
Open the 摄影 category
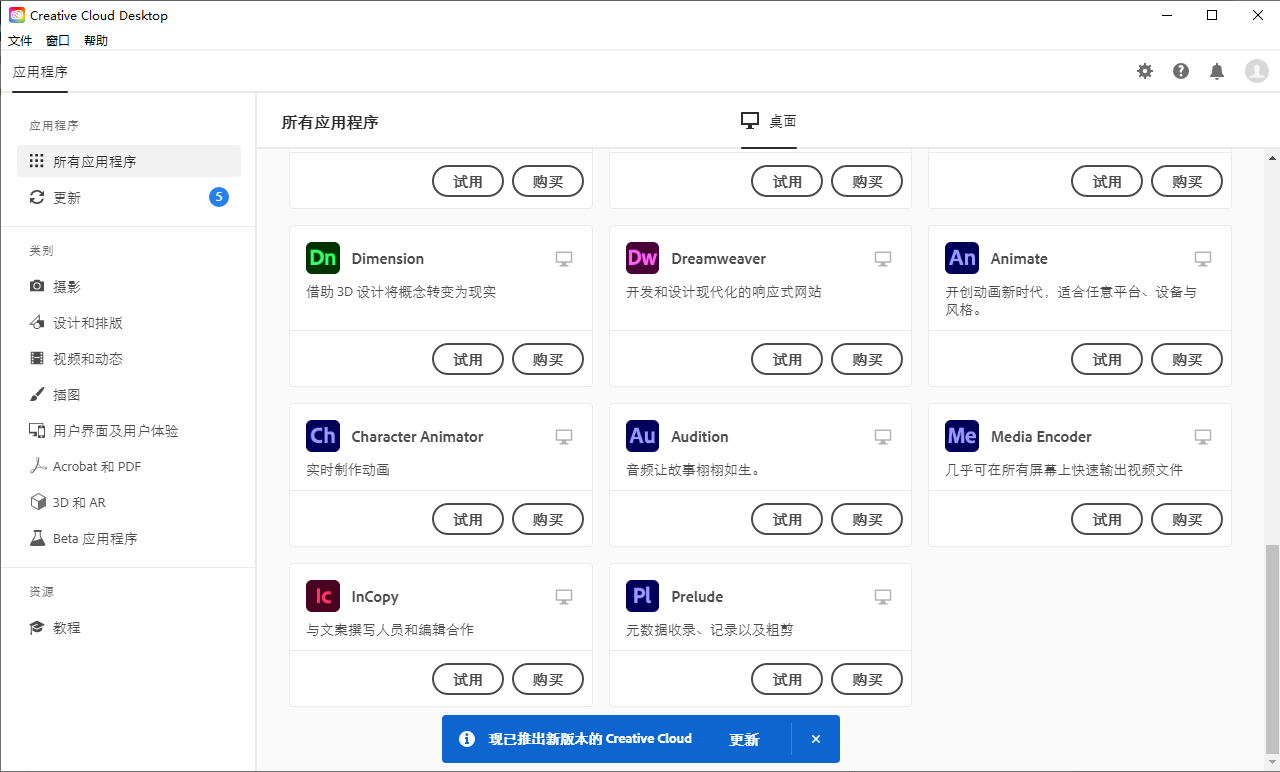click(129, 286)
